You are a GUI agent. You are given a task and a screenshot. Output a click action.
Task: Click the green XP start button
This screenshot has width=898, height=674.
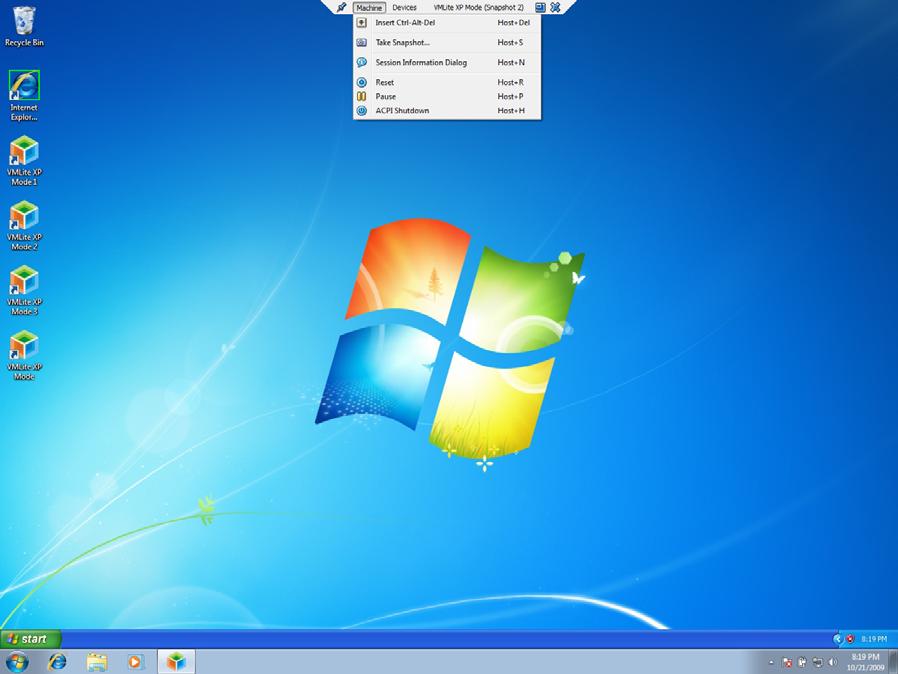click(30, 638)
